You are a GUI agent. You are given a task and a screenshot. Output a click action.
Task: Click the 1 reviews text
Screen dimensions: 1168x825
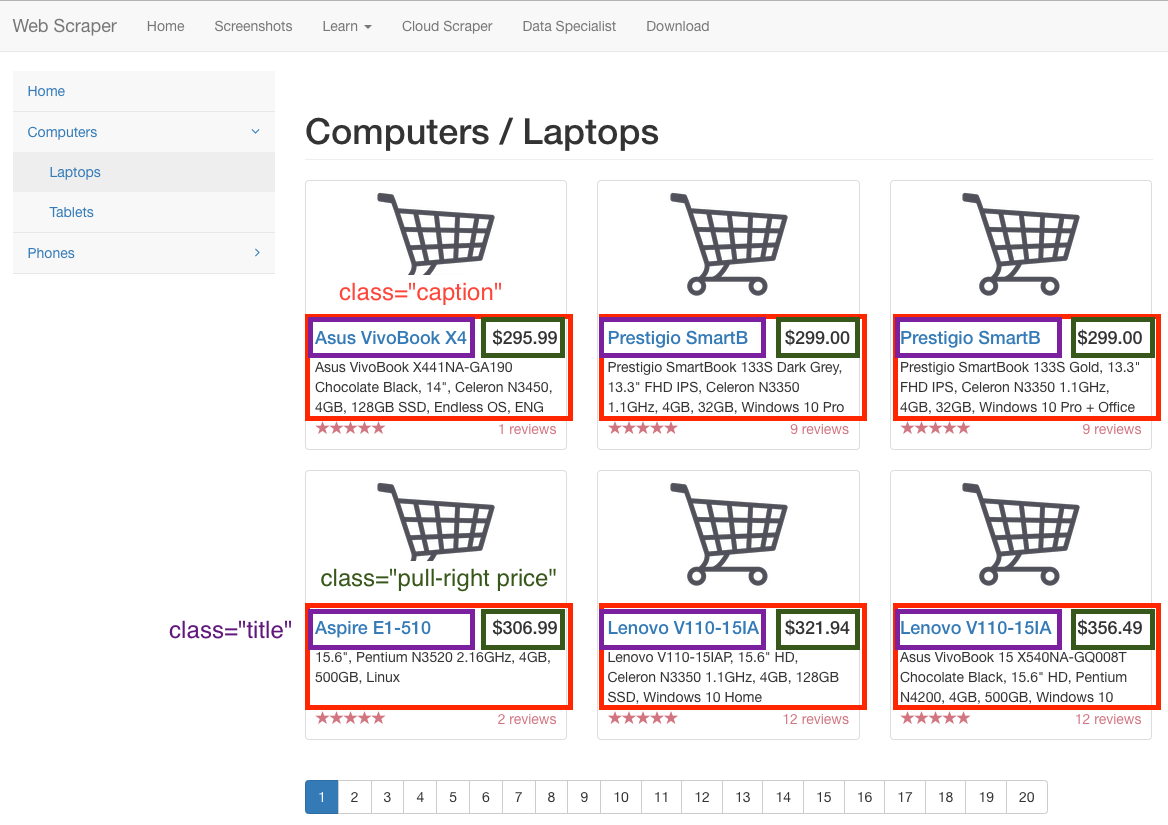pos(527,430)
